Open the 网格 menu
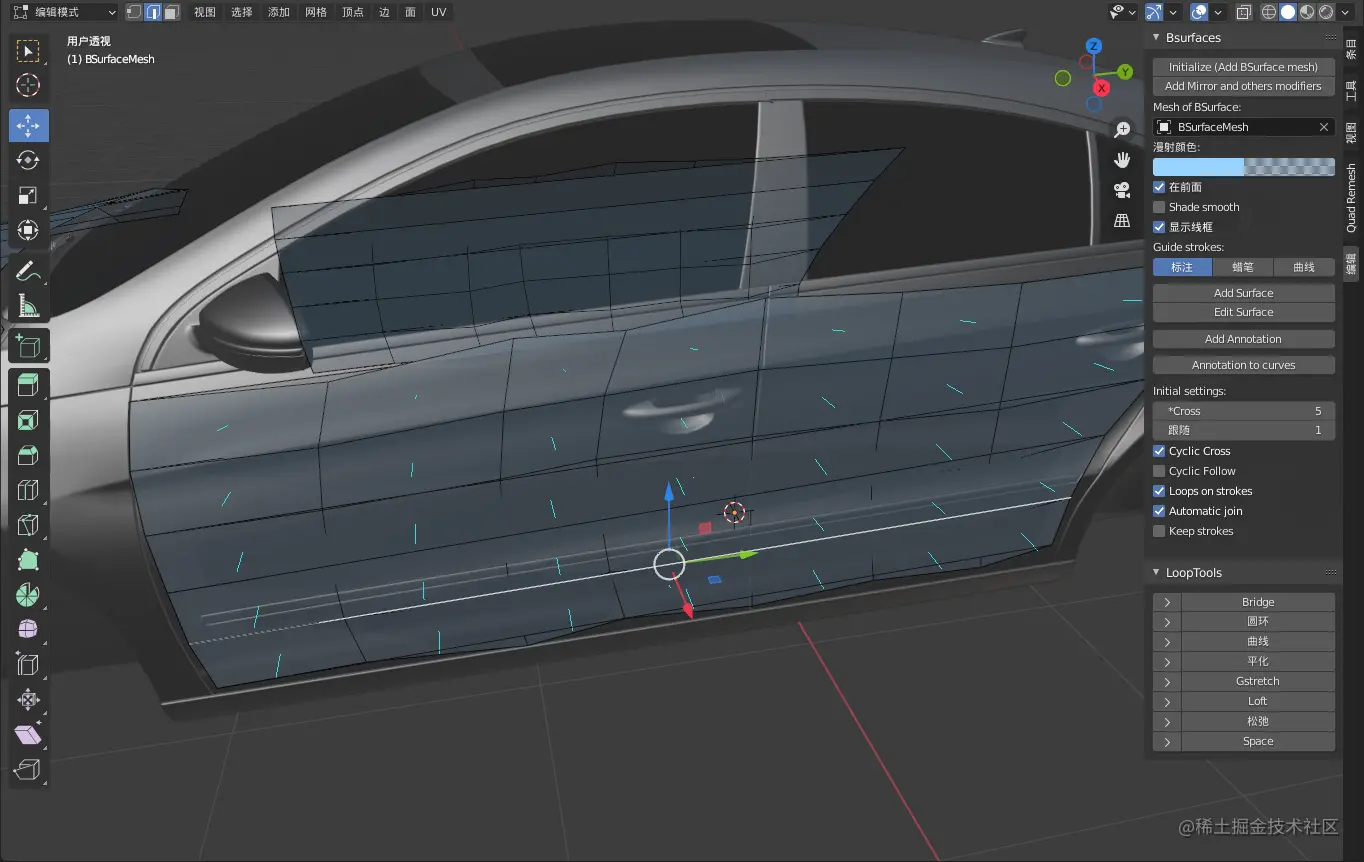This screenshot has height=862, width=1364. tap(316, 11)
